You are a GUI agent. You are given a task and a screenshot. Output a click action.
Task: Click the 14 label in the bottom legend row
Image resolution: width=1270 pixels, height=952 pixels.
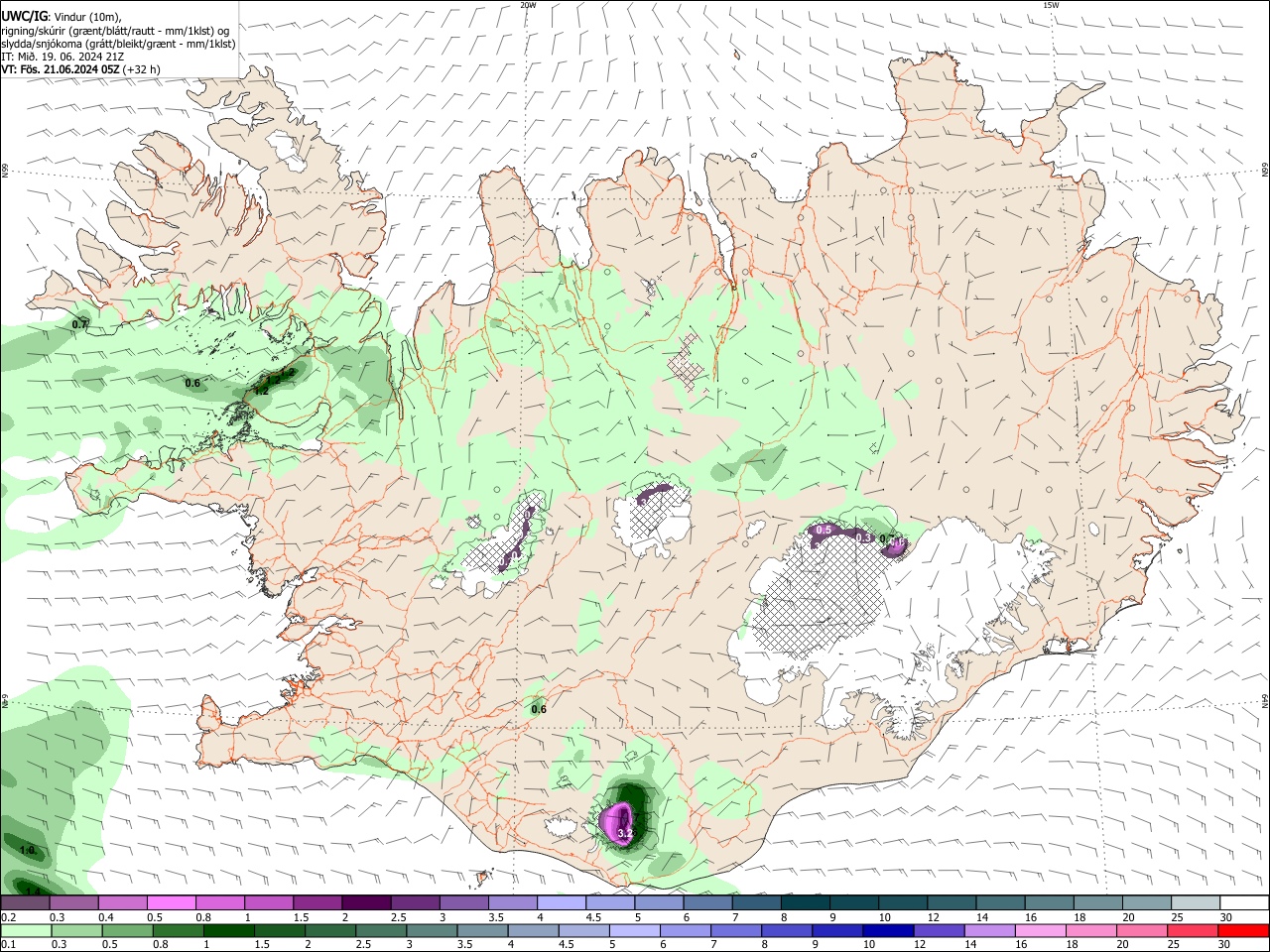(x=971, y=944)
